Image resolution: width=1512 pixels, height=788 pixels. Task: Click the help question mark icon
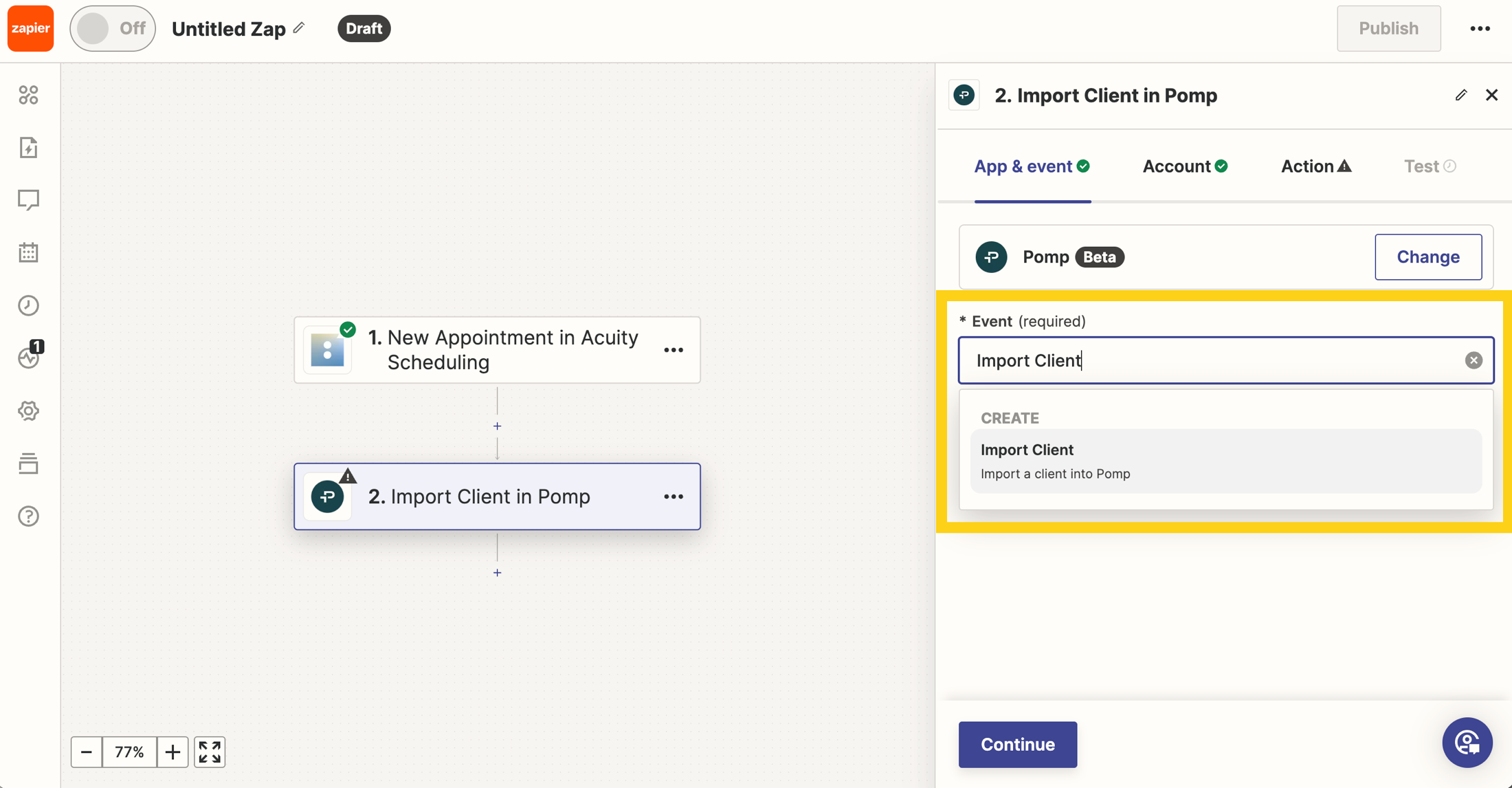28,516
